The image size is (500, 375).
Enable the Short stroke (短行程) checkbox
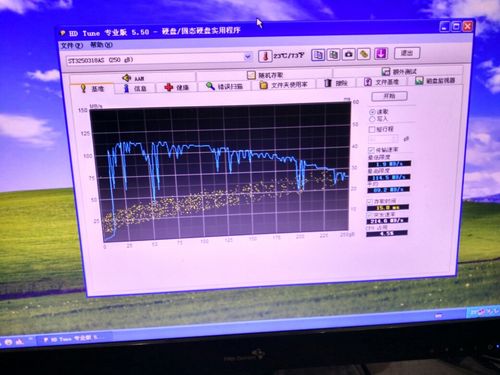point(372,129)
